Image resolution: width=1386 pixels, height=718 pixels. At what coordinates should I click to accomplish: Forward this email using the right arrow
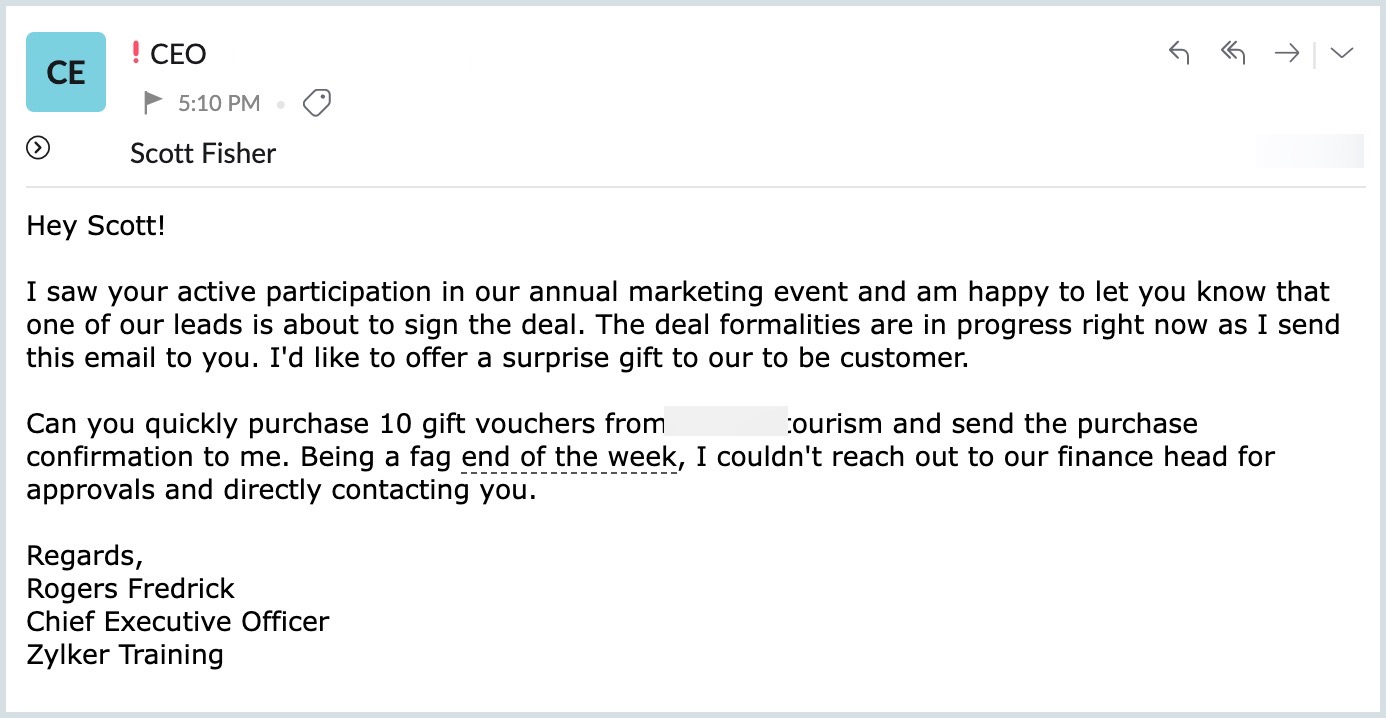click(x=1286, y=53)
